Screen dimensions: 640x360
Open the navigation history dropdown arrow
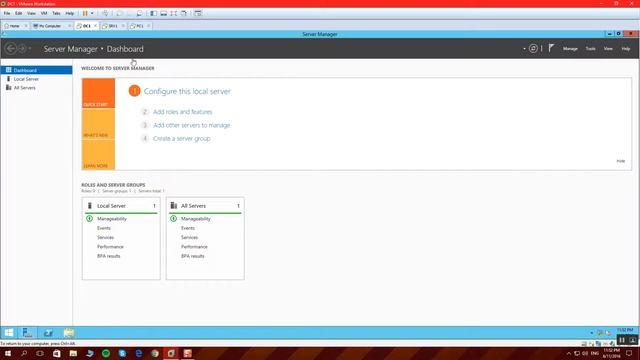(x=30, y=49)
